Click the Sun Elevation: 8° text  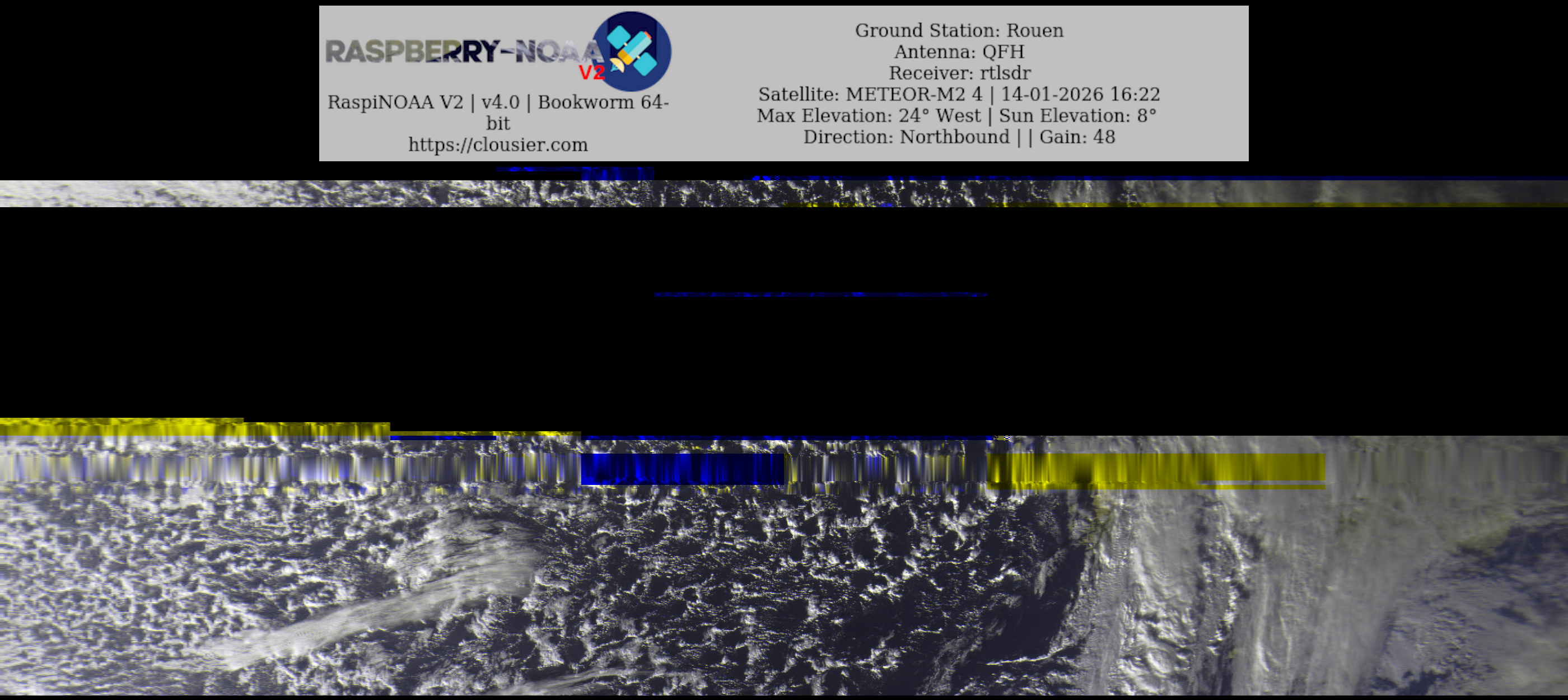[1077, 116]
